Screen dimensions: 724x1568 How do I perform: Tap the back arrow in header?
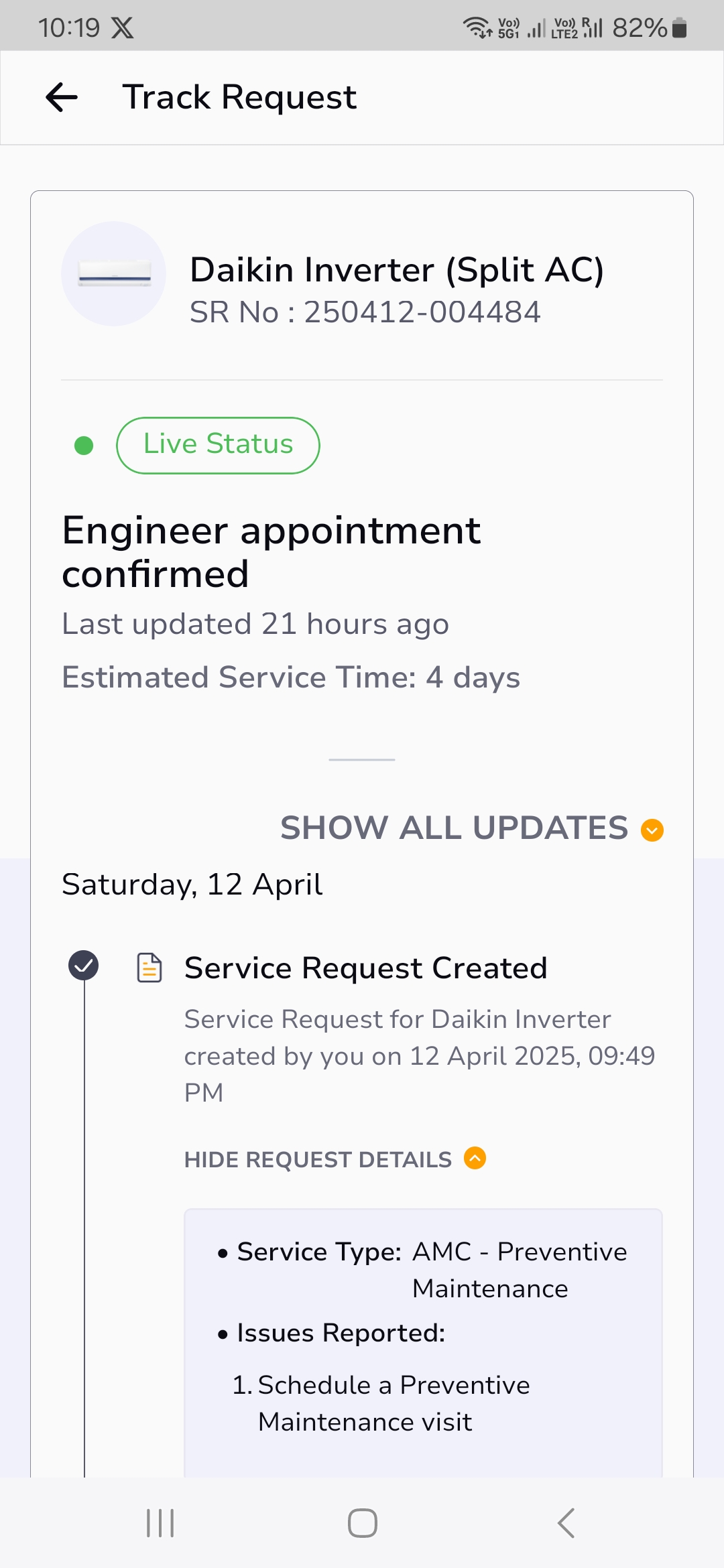coord(62,98)
